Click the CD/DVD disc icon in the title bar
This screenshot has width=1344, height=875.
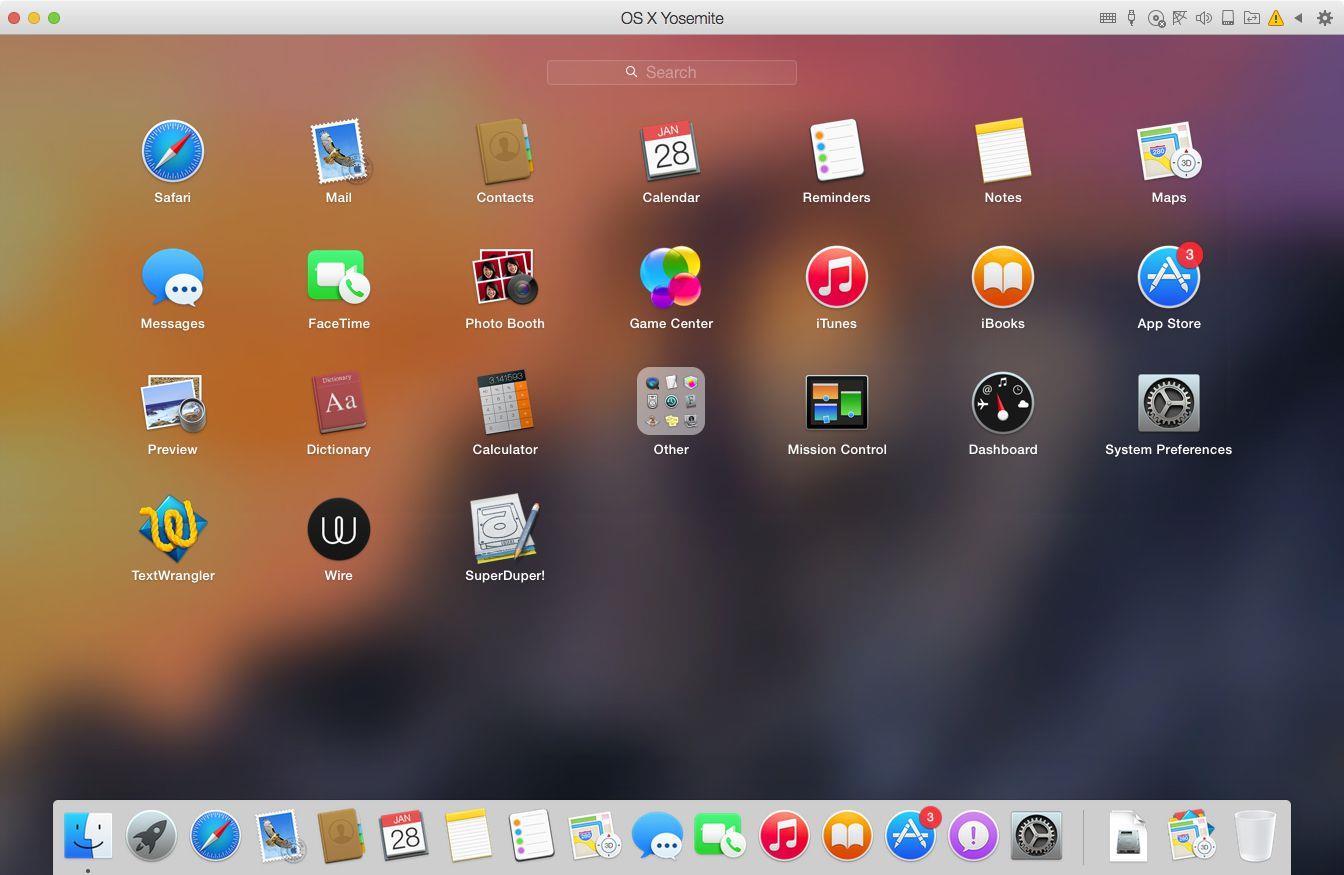pos(1156,18)
